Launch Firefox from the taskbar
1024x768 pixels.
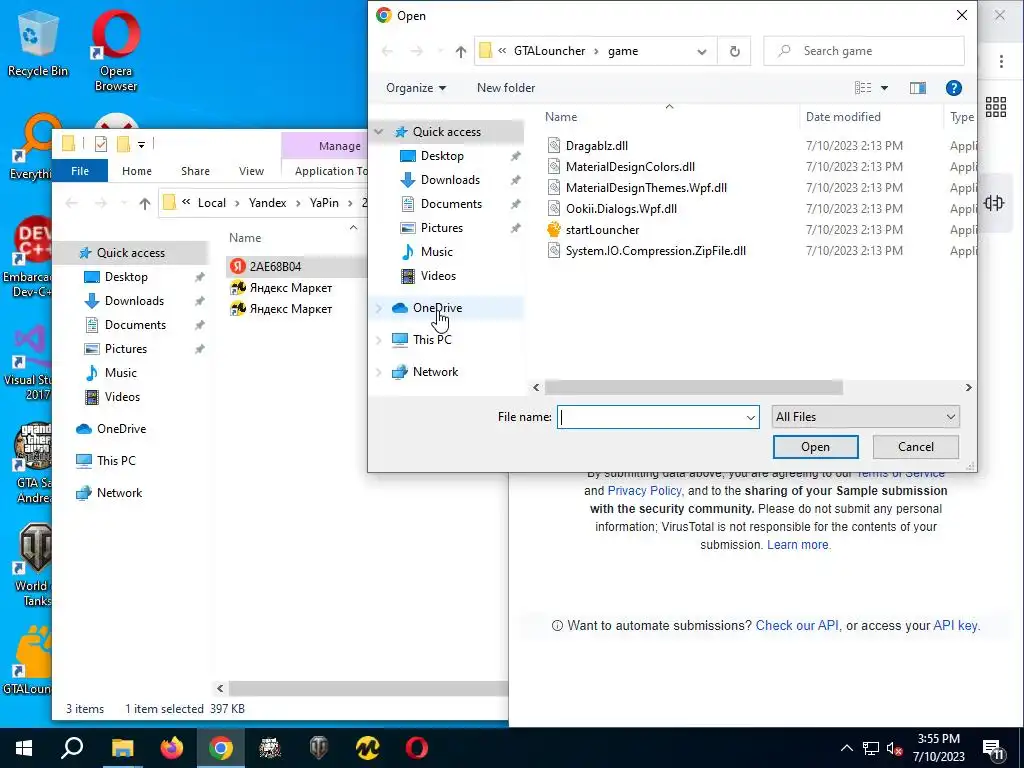(x=172, y=748)
